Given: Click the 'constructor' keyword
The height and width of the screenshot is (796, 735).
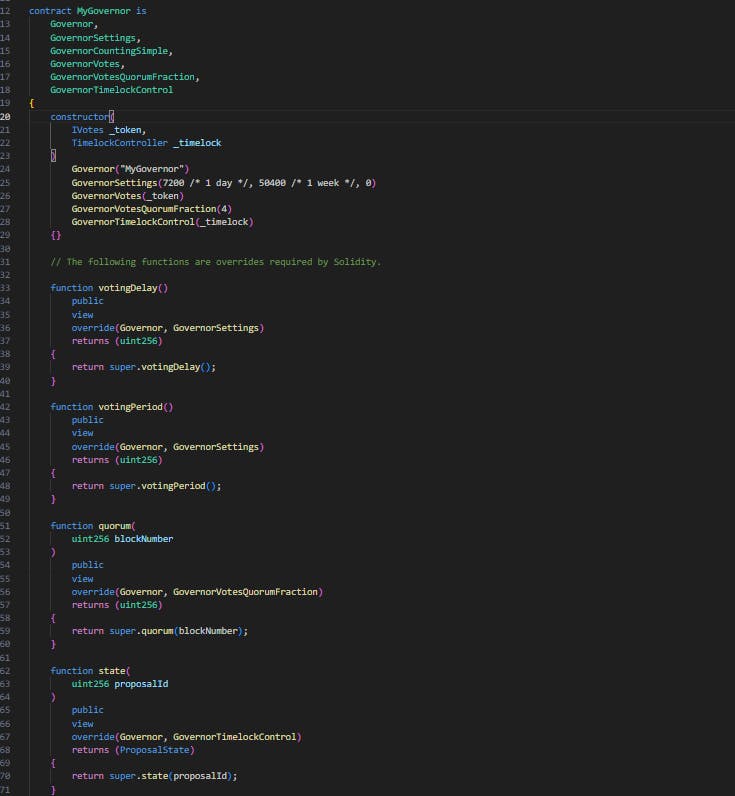Looking at the screenshot, I should pyautogui.click(x=80, y=116).
